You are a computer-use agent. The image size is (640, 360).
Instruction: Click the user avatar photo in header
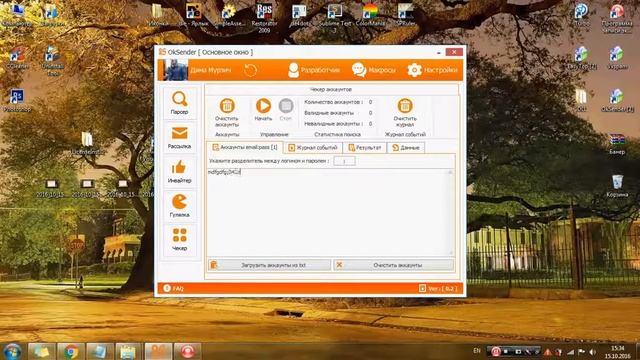coord(176,70)
